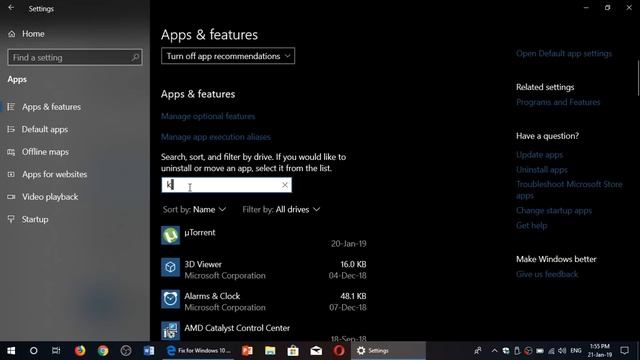Click Manage app execution aliases link
This screenshot has height=360, width=640.
click(216, 137)
